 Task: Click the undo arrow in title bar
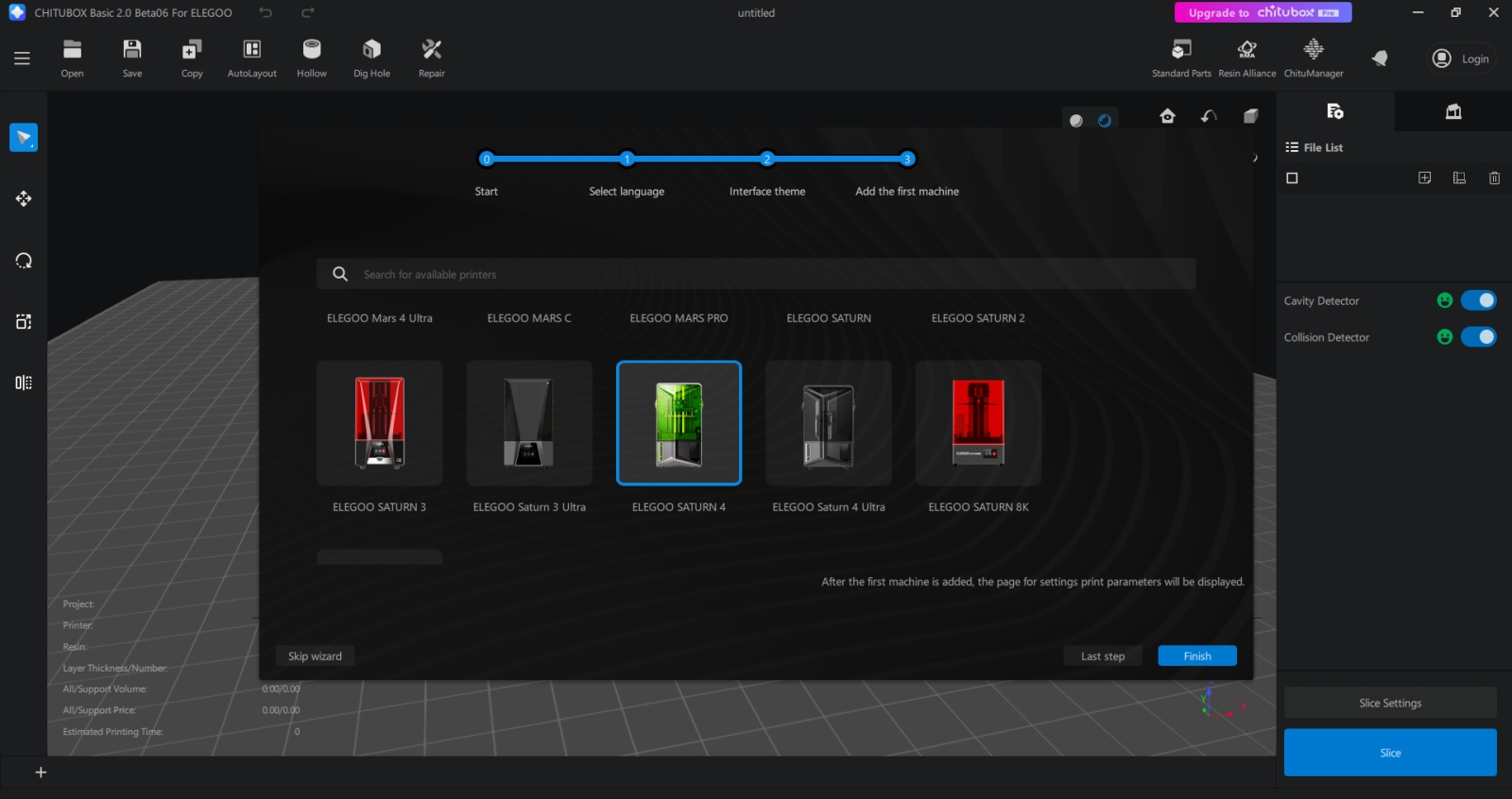point(266,12)
